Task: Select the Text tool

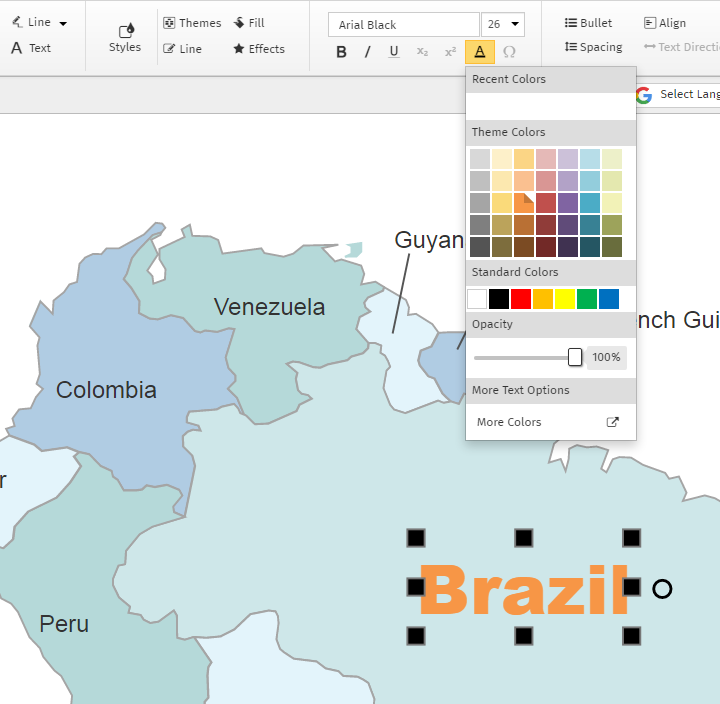Action: [31, 48]
